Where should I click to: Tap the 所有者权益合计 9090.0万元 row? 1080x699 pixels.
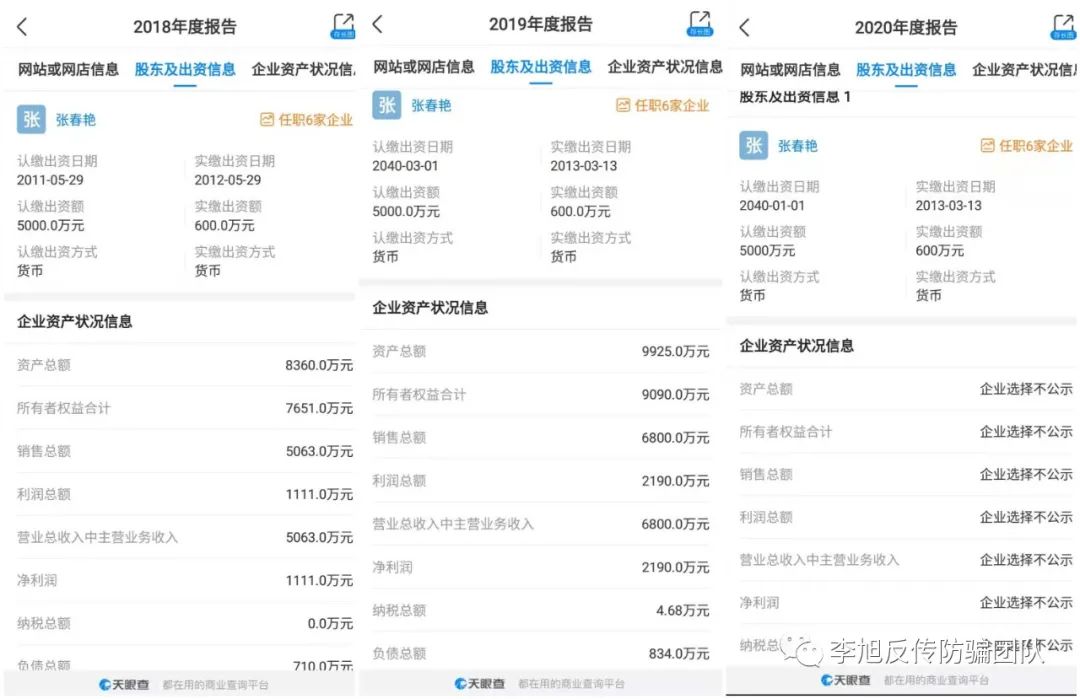540,395
